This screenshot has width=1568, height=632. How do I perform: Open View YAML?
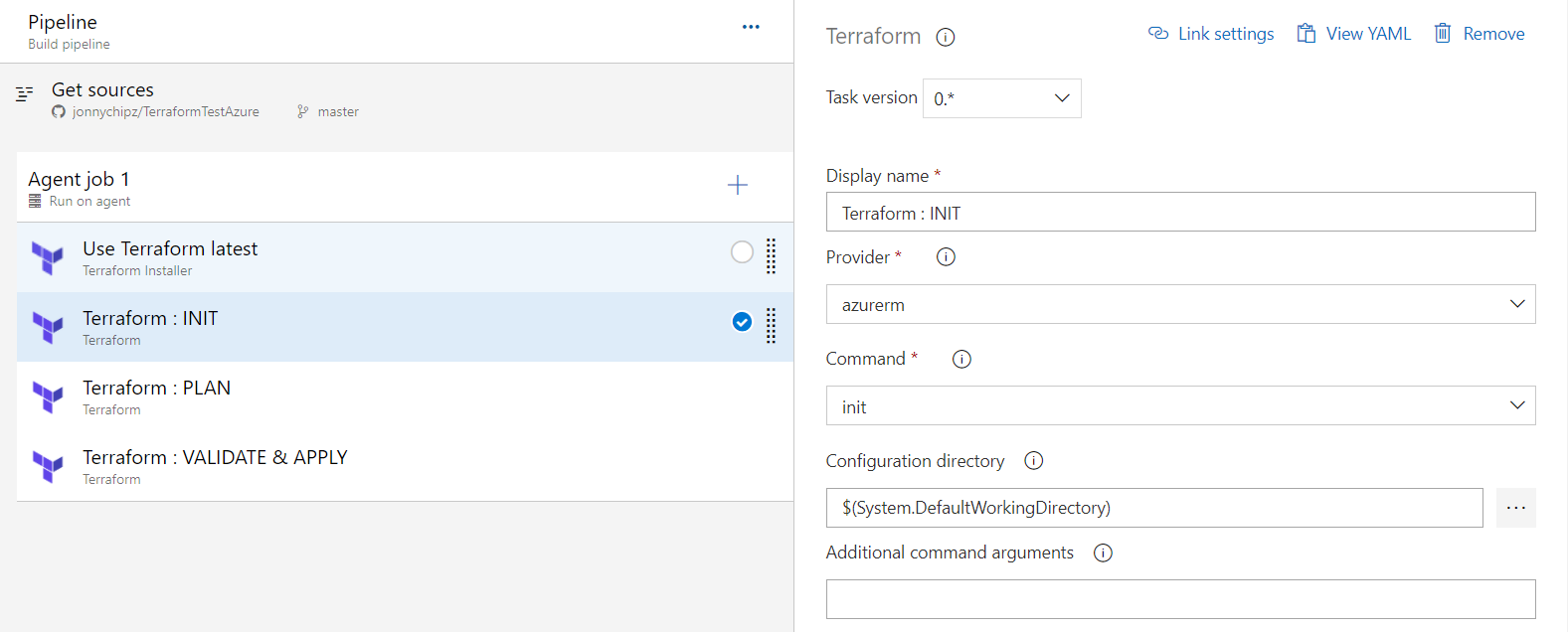pyautogui.click(x=1353, y=34)
